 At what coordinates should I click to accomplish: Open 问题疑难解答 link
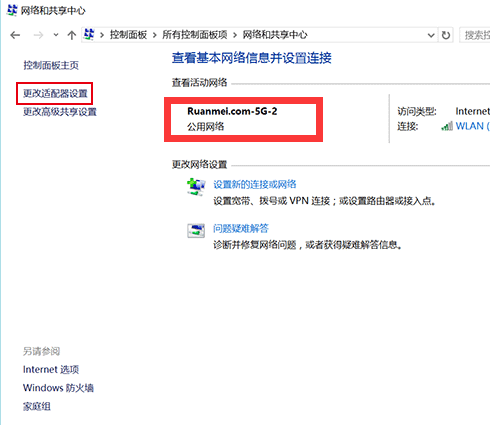241,228
